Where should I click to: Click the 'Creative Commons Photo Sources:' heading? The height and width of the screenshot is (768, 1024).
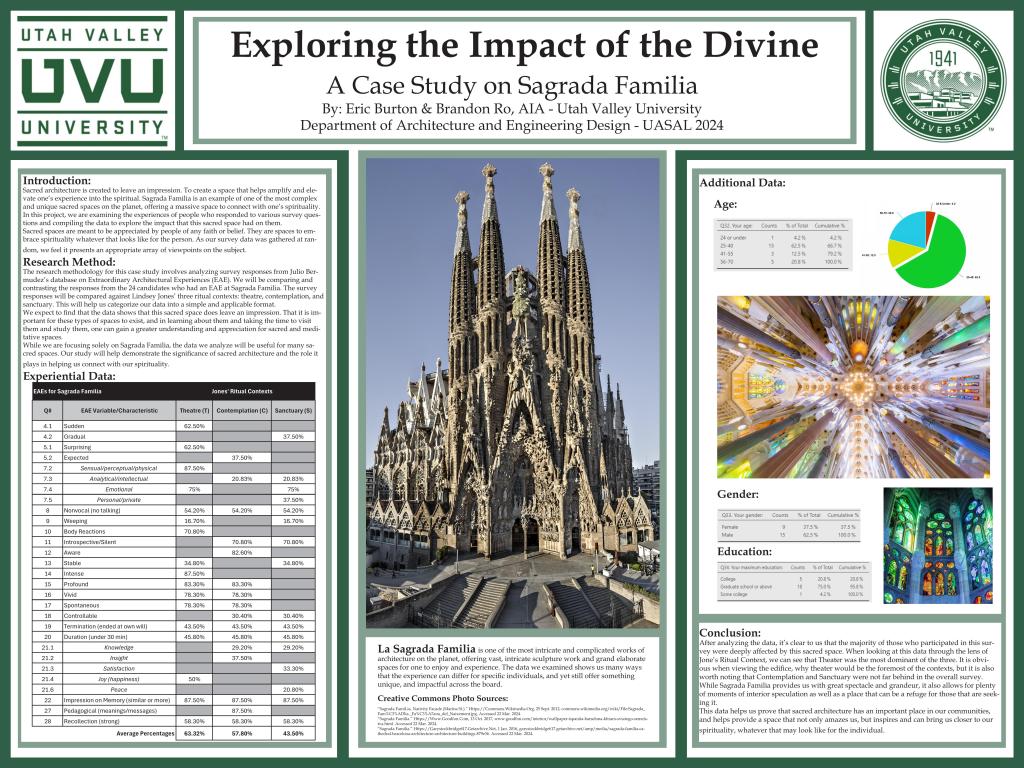tap(443, 696)
